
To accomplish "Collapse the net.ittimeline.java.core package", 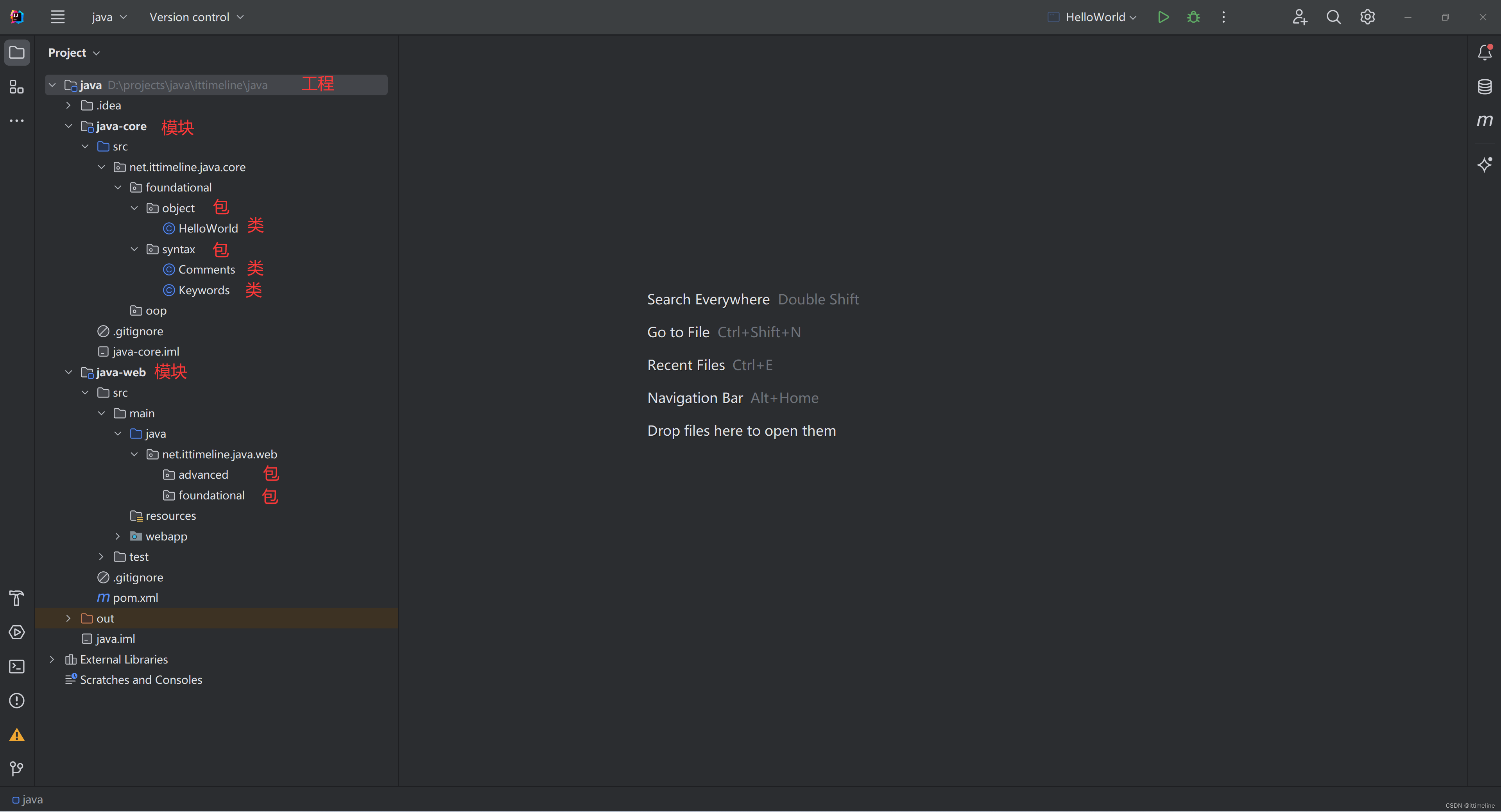I will (x=101, y=167).
